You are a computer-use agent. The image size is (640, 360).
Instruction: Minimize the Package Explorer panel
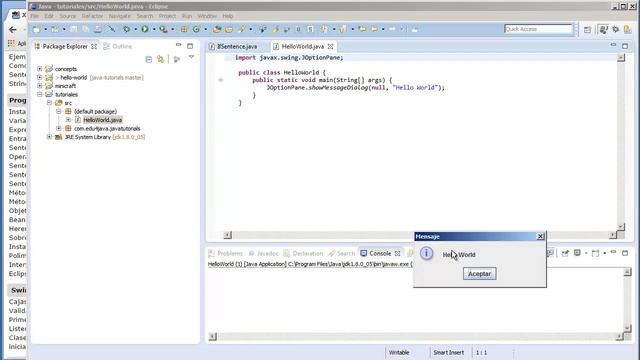(178, 45)
